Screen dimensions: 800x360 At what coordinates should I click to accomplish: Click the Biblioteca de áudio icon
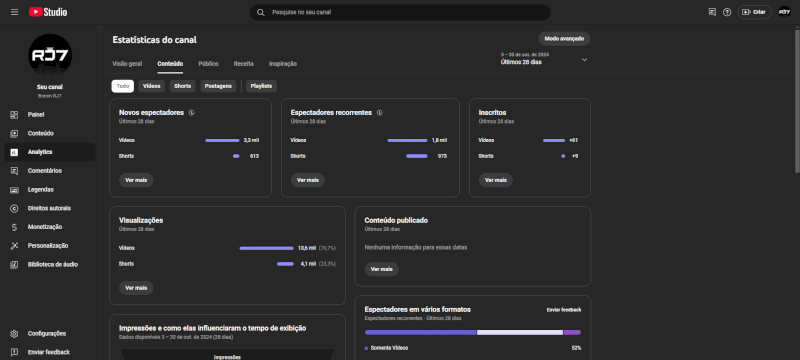(14, 265)
